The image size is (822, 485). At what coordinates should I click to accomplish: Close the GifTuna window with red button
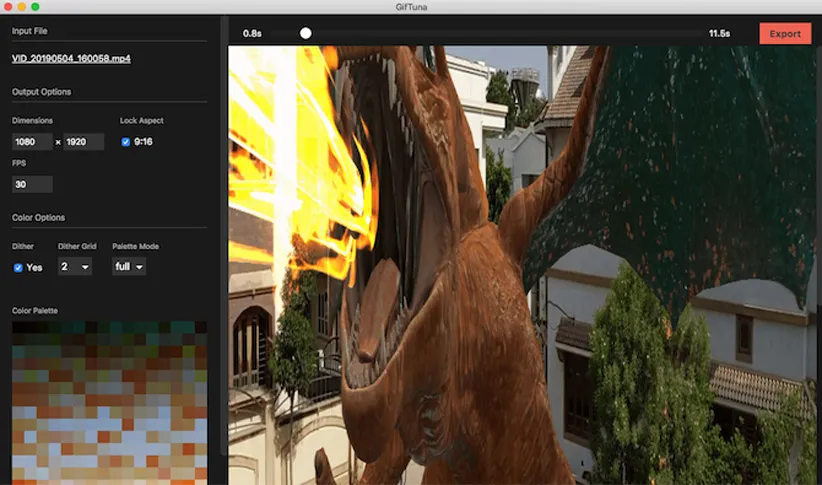[x=8, y=7]
